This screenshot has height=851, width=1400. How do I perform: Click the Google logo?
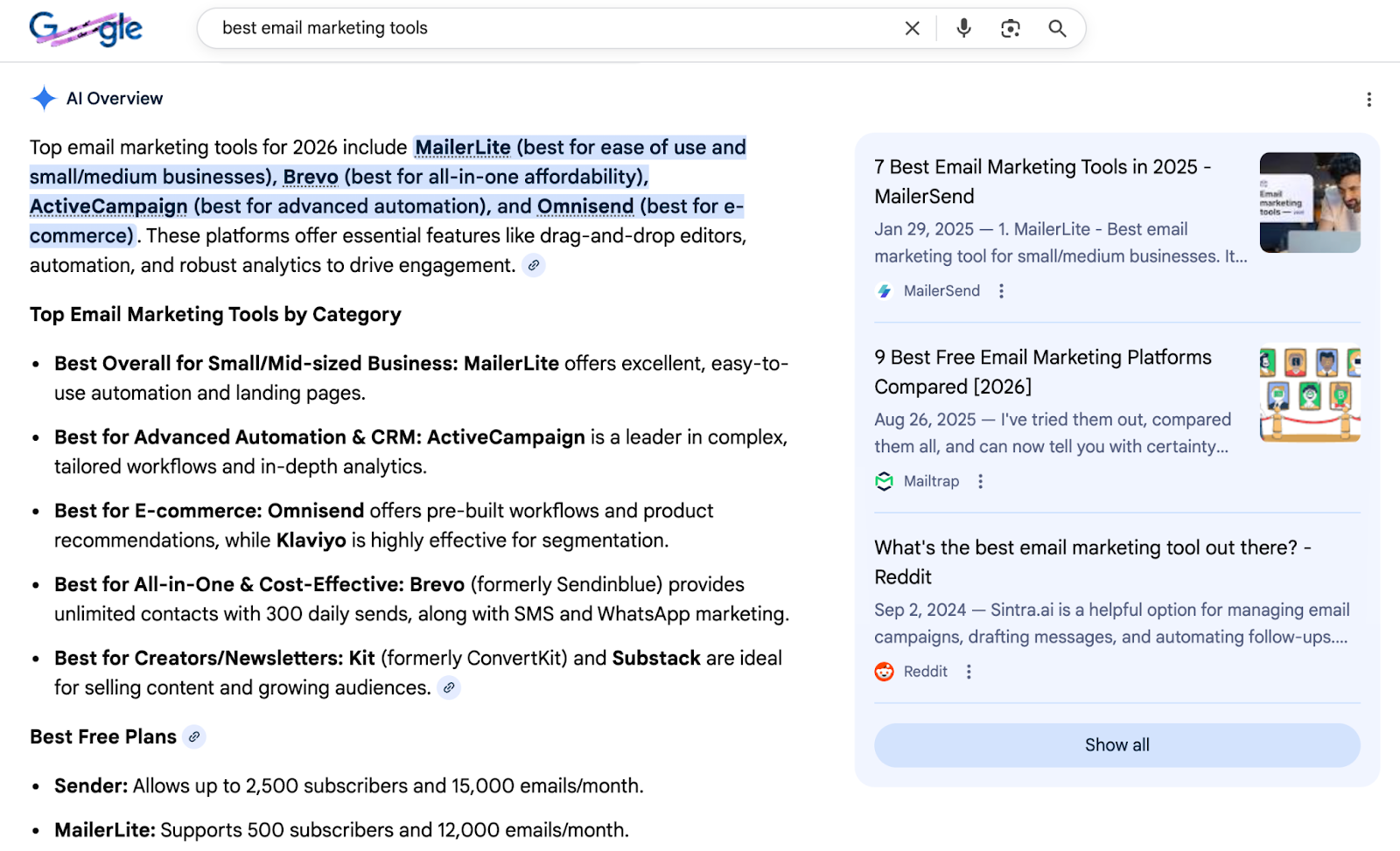(x=86, y=29)
